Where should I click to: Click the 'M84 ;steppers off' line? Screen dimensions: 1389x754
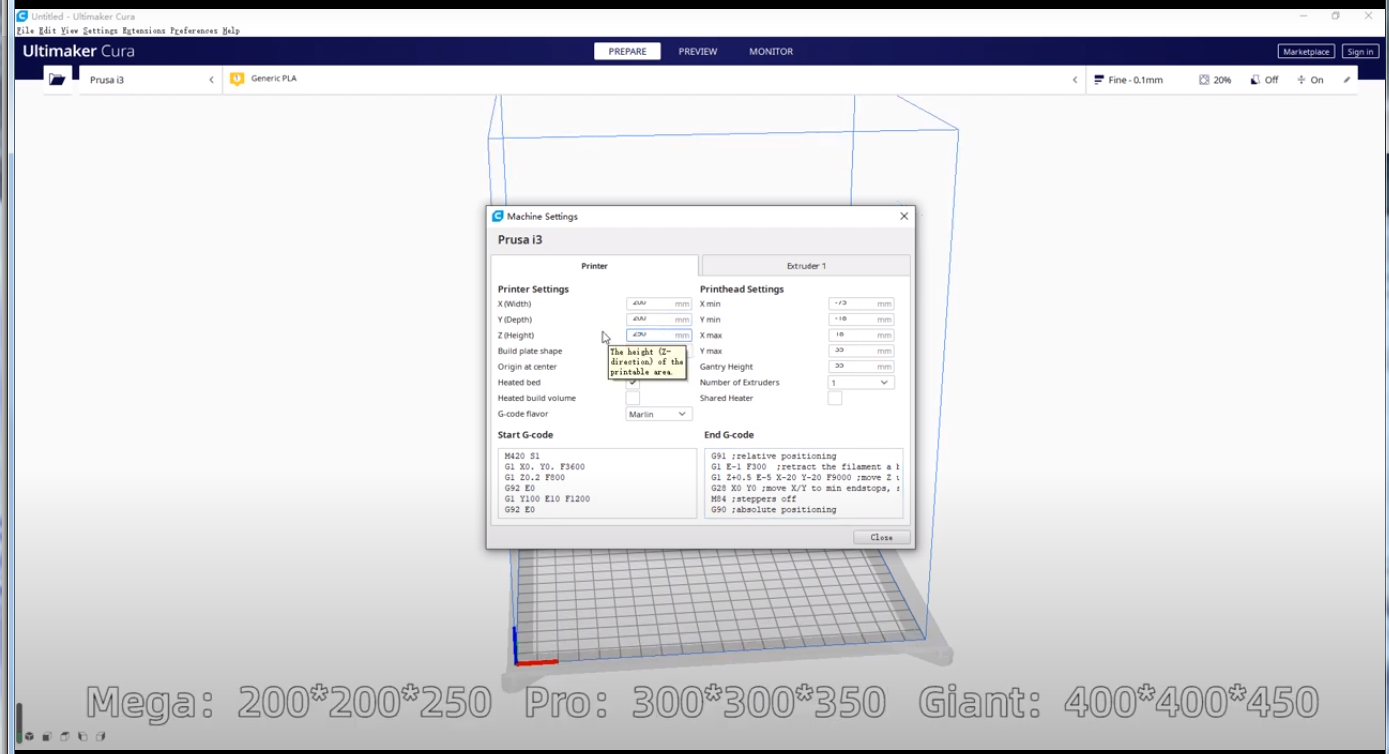coord(752,499)
